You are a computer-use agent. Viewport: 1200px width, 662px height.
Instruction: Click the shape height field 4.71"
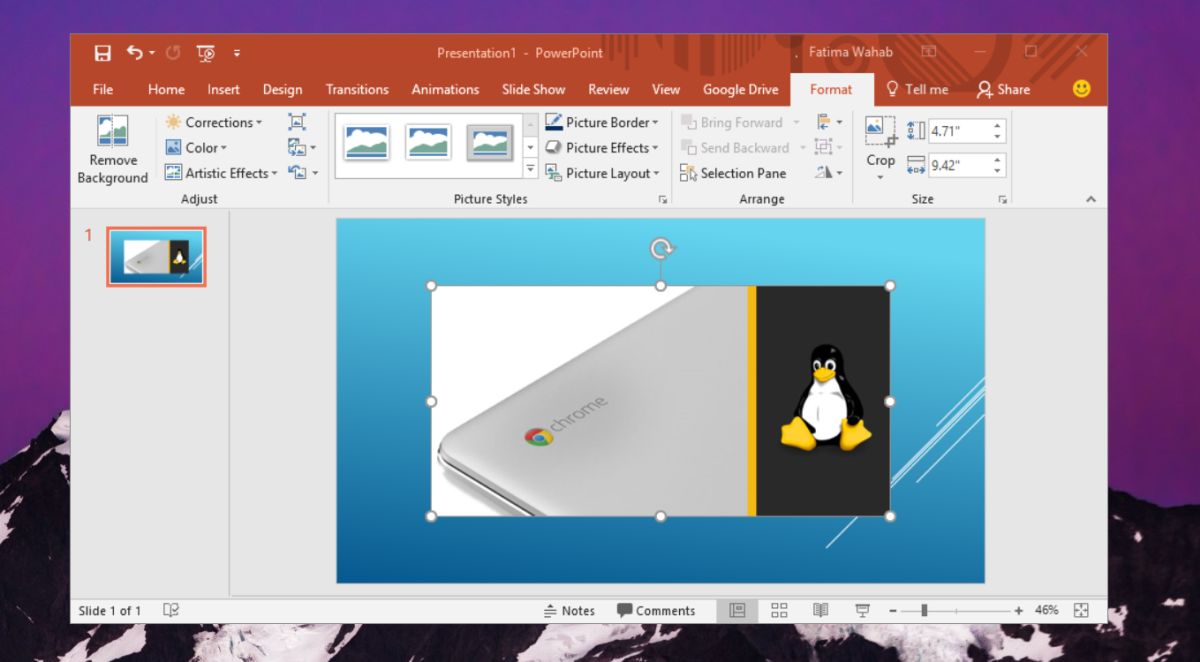tap(959, 131)
